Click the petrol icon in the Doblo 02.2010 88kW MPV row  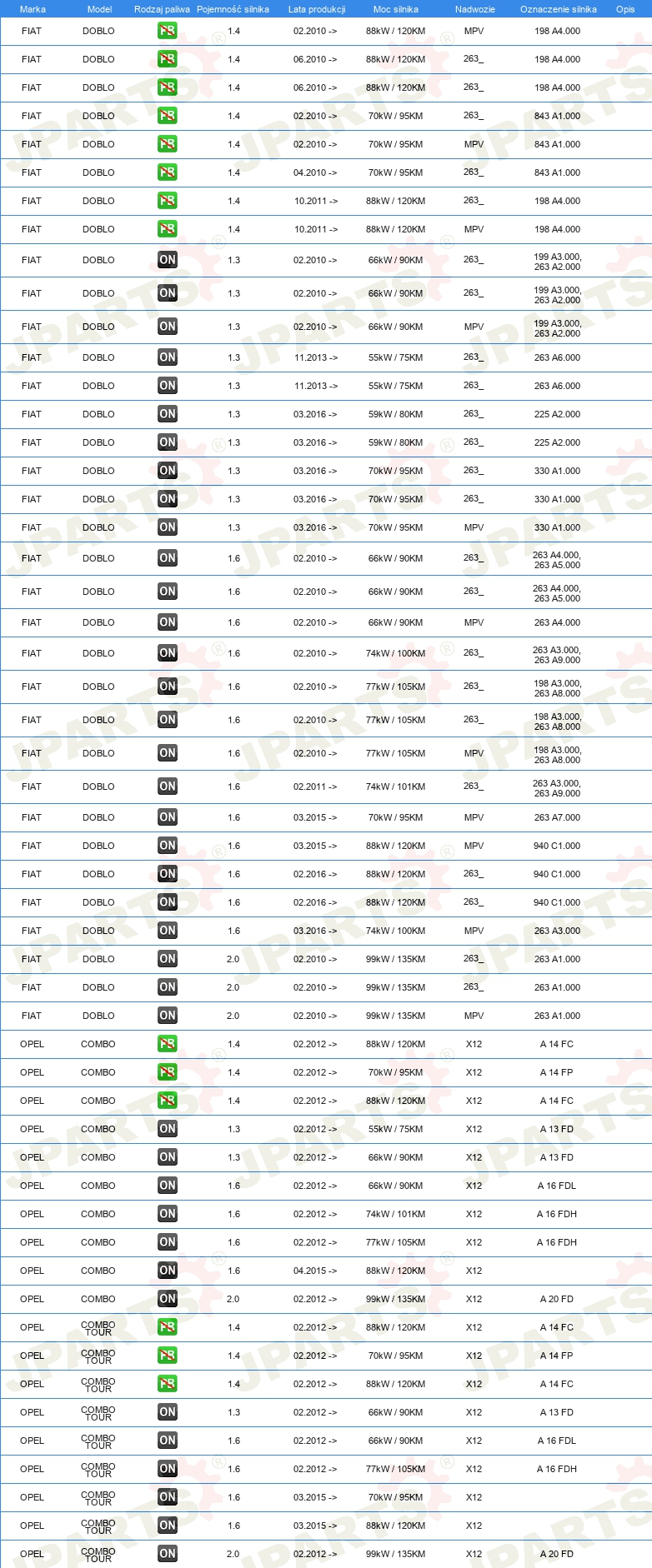(168, 31)
